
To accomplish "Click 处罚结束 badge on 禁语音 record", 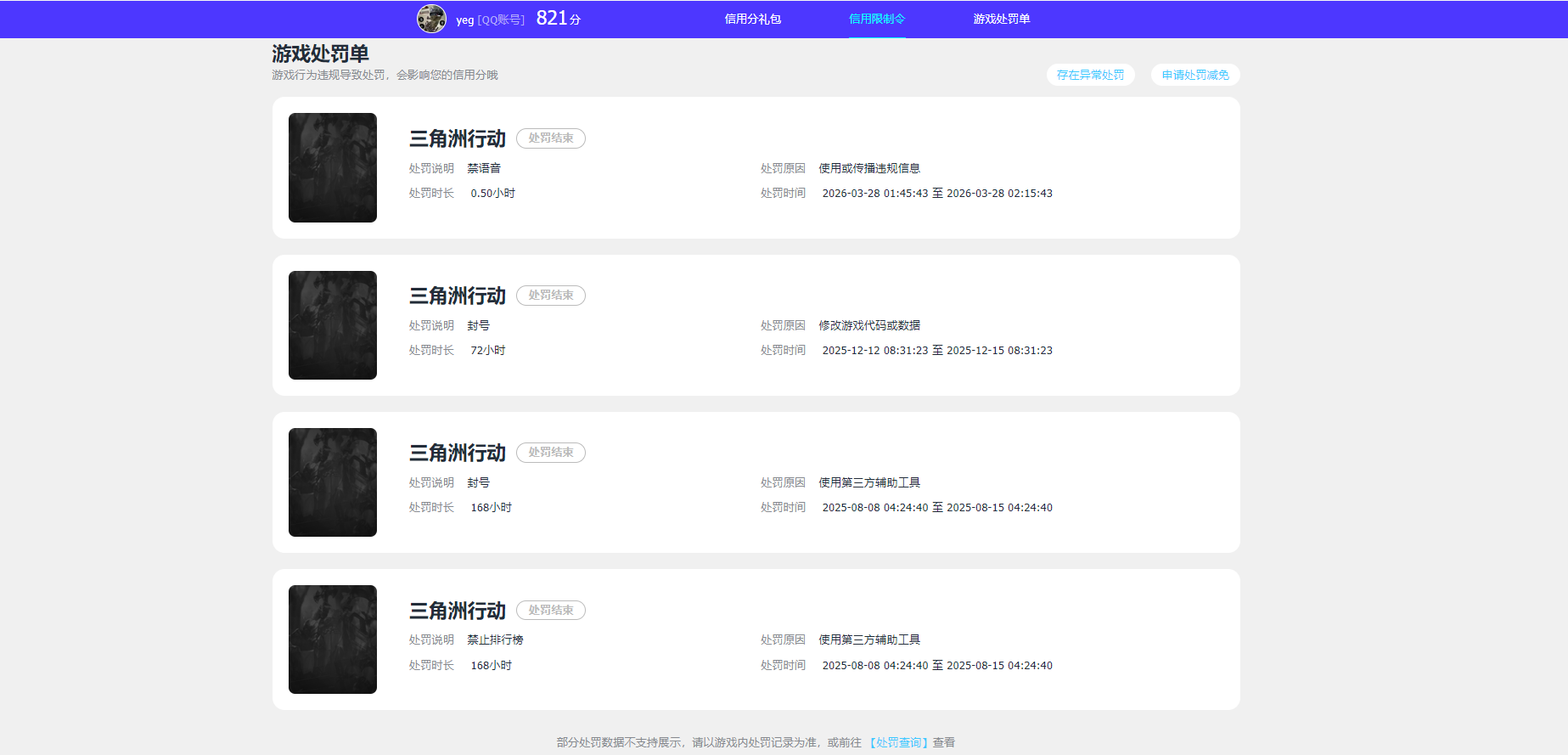I will (x=551, y=138).
